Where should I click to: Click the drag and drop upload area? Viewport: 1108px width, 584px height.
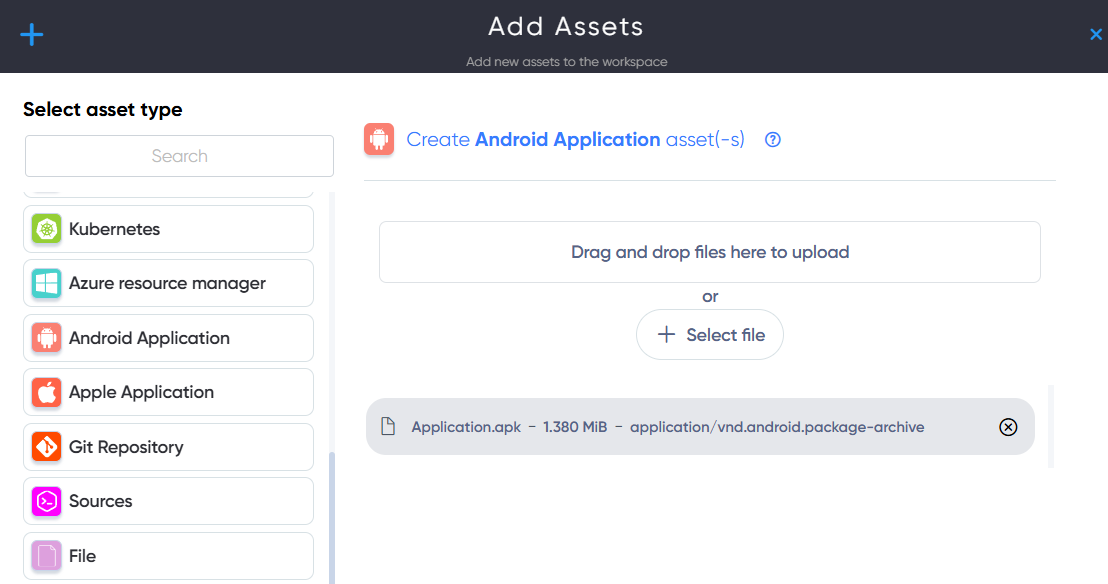click(x=710, y=252)
